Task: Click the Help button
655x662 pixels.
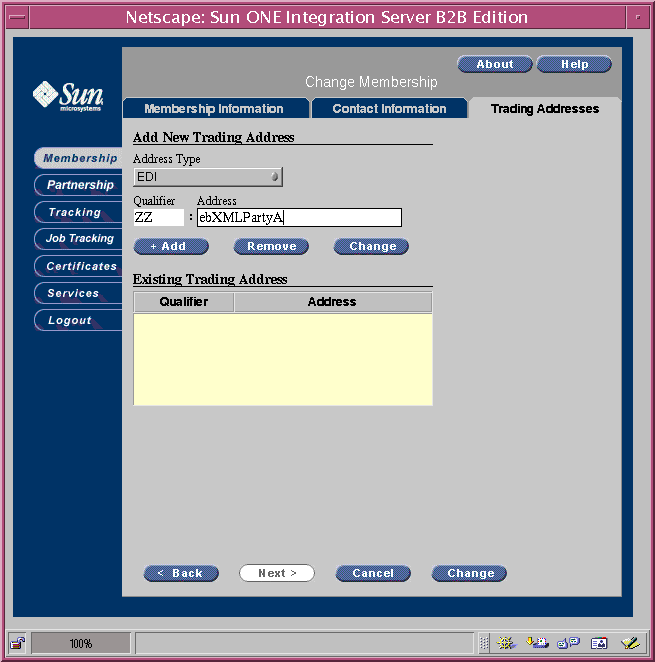Action: [x=574, y=64]
